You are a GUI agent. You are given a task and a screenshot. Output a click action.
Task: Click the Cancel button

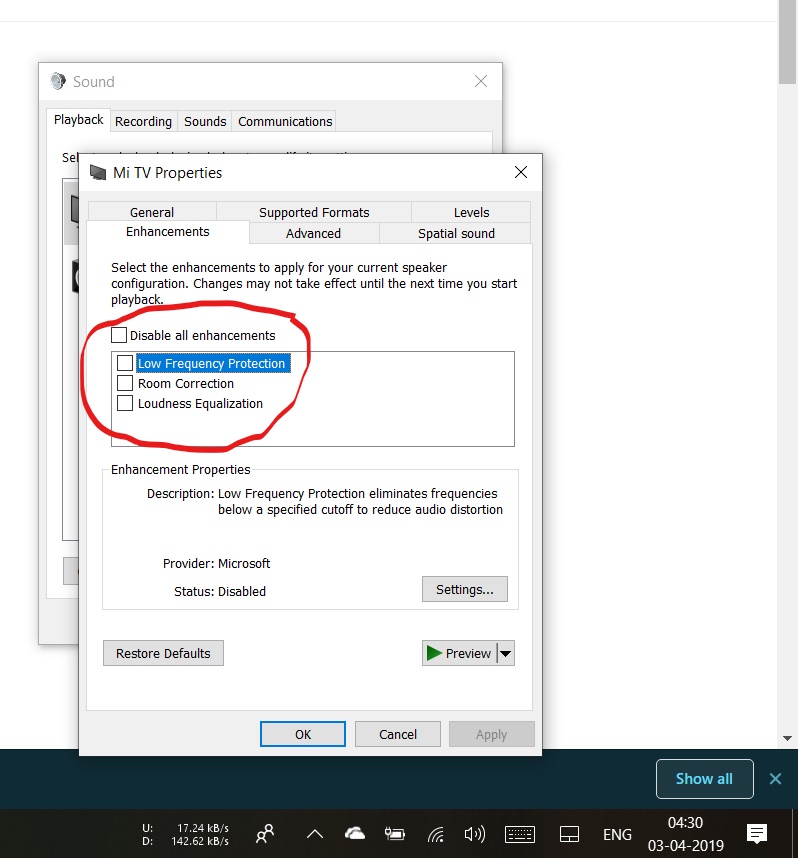[x=398, y=734]
